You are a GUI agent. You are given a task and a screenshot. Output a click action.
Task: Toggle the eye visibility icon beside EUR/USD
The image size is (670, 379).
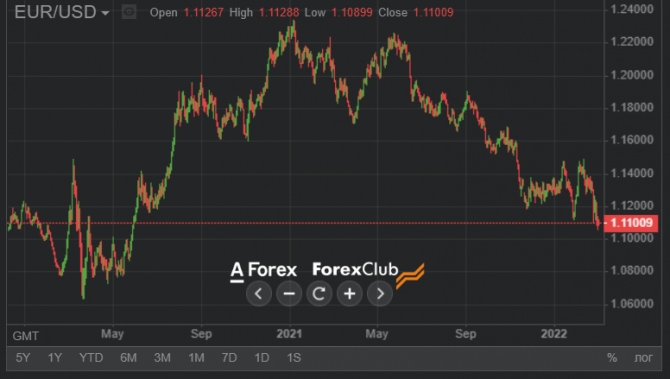[x=129, y=12]
